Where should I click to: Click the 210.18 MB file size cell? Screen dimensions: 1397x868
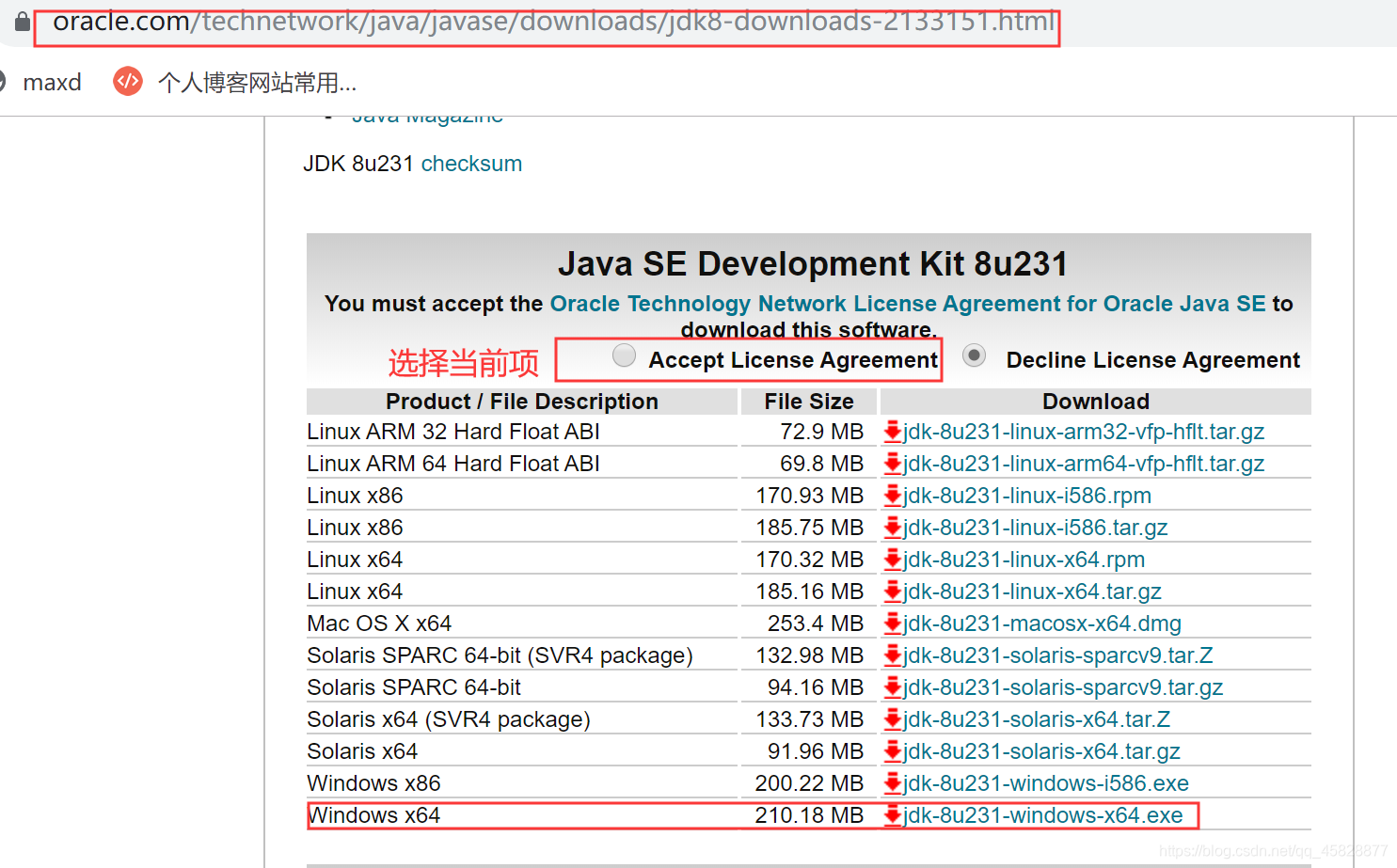pos(809,815)
